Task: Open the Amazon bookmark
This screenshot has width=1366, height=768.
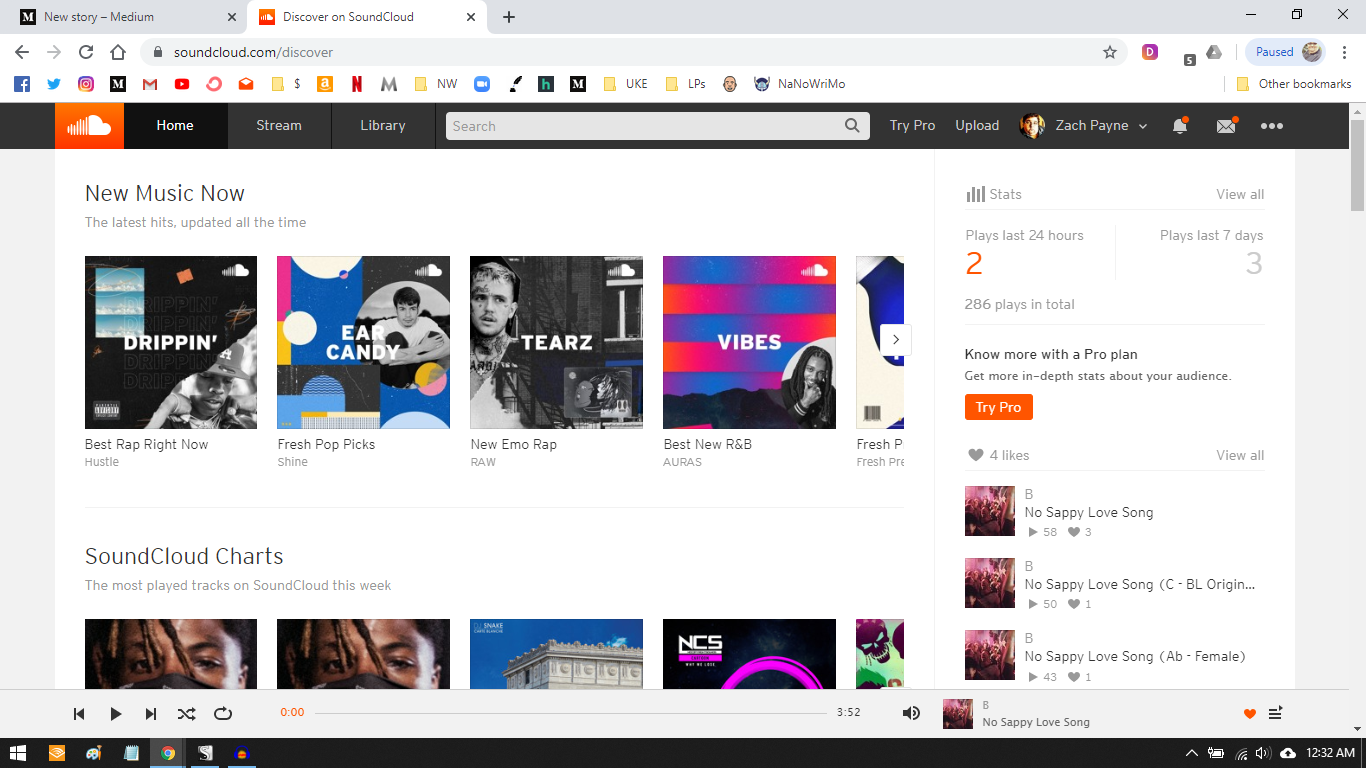Action: pyautogui.click(x=324, y=84)
